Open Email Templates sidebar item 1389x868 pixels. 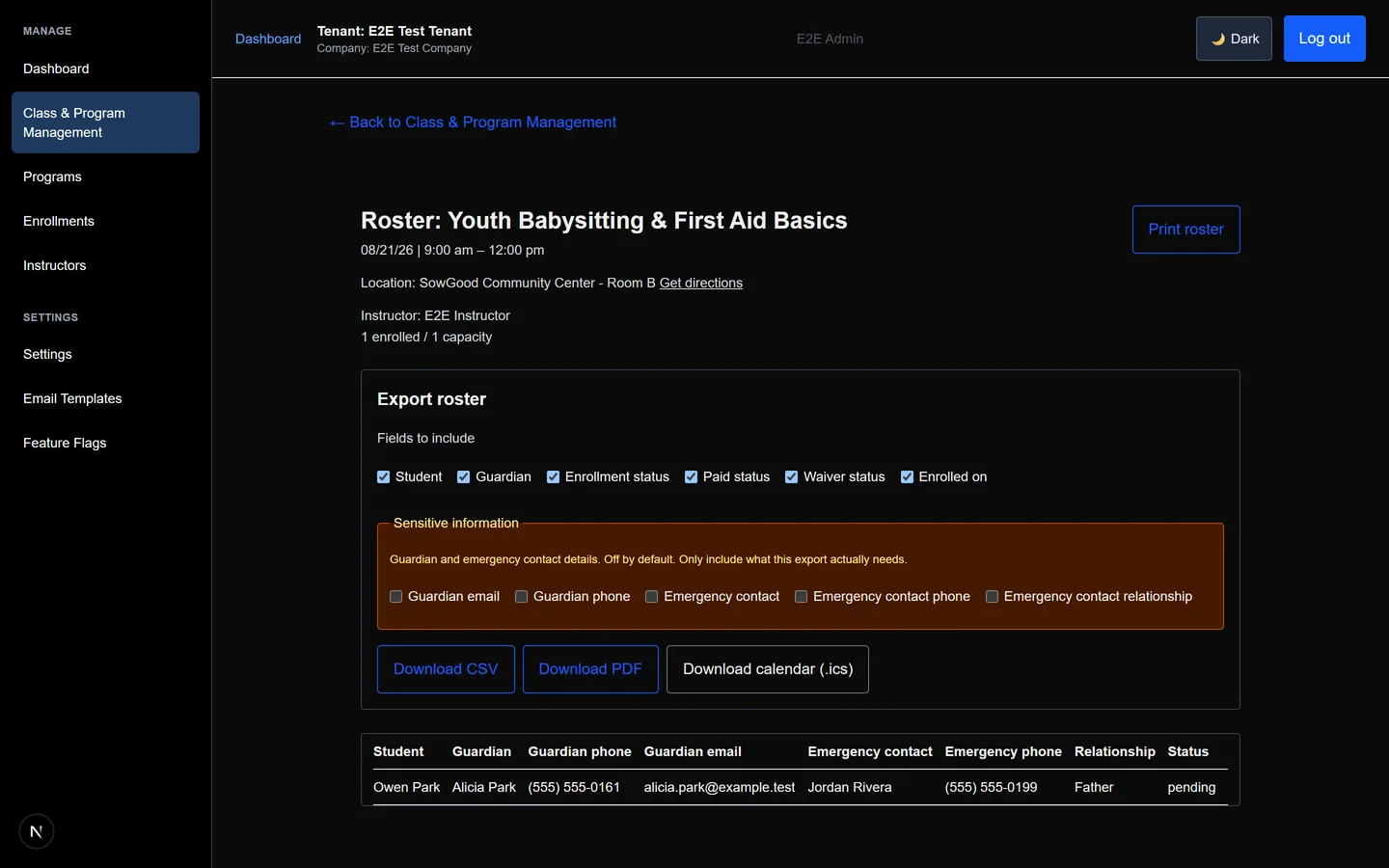point(105,398)
